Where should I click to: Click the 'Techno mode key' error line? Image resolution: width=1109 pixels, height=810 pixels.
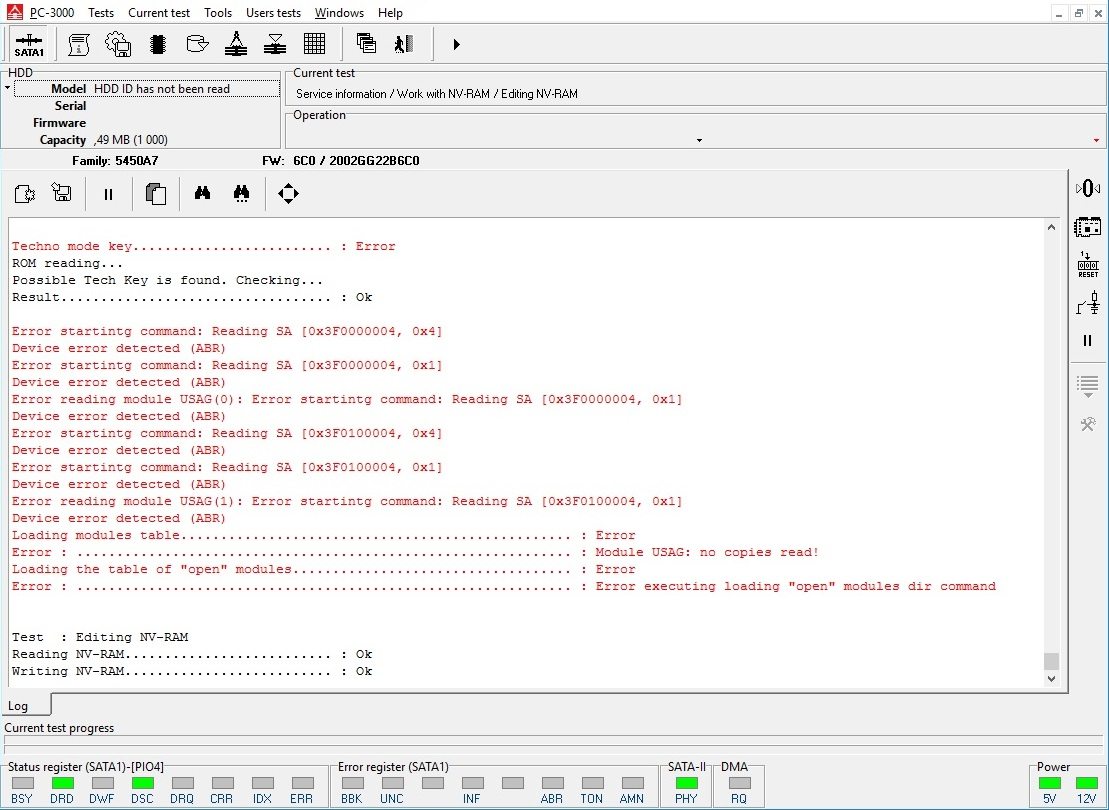[x=204, y=246]
